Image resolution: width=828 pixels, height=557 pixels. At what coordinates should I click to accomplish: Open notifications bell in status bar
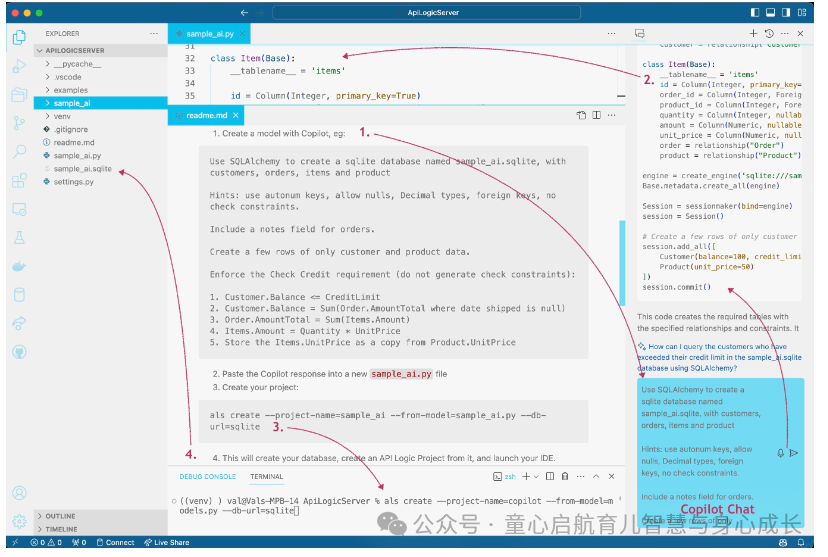click(801, 542)
